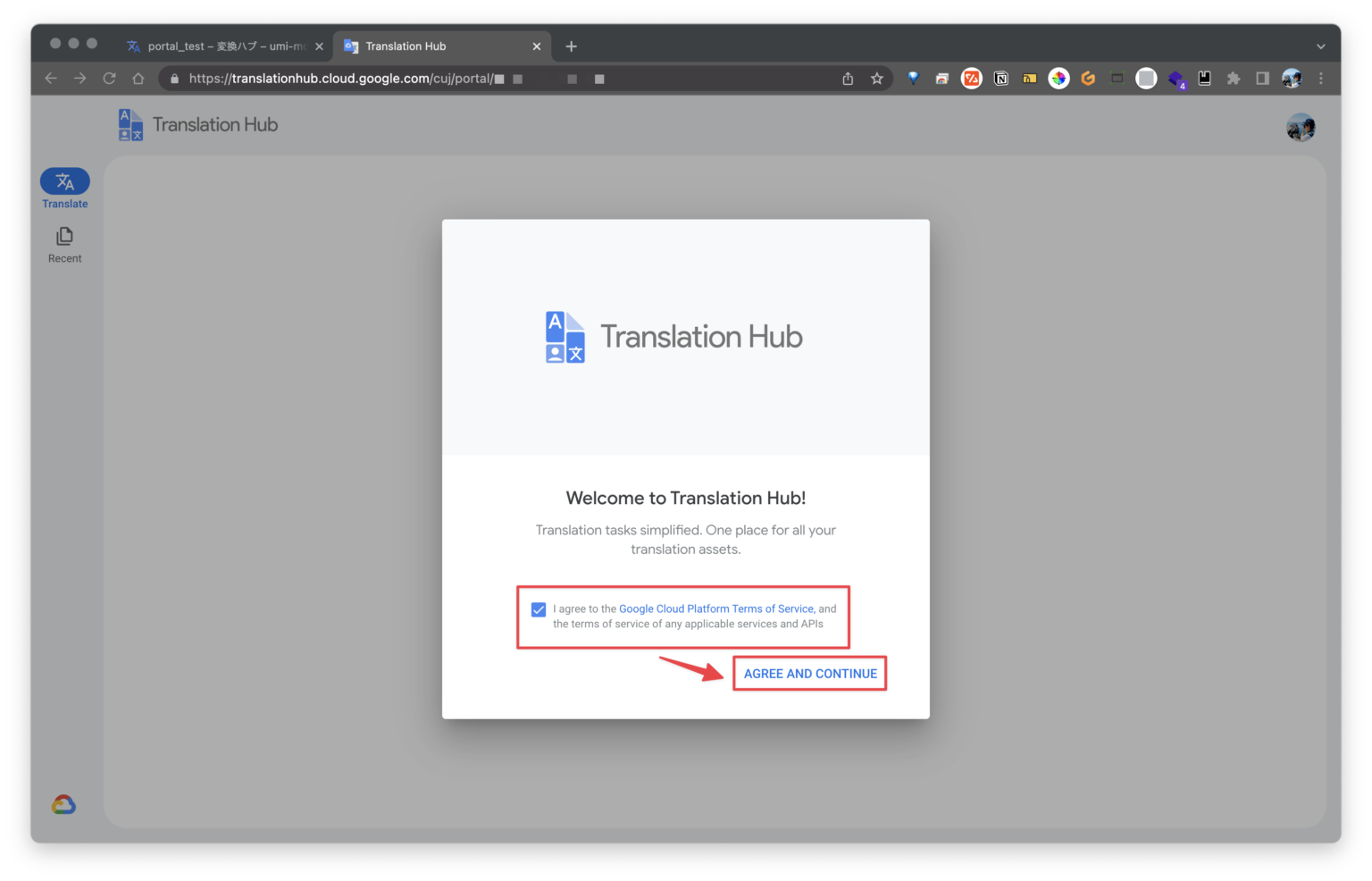Open the Notion extension

pos(1000,78)
